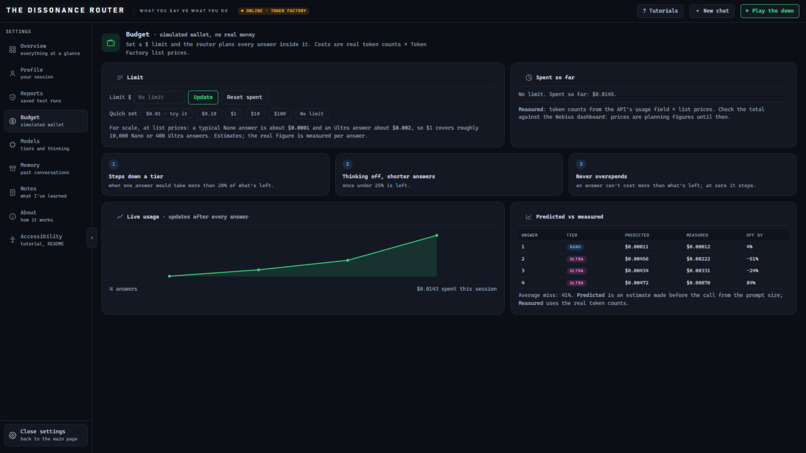Select the $0.10 quick set chip

(209, 114)
